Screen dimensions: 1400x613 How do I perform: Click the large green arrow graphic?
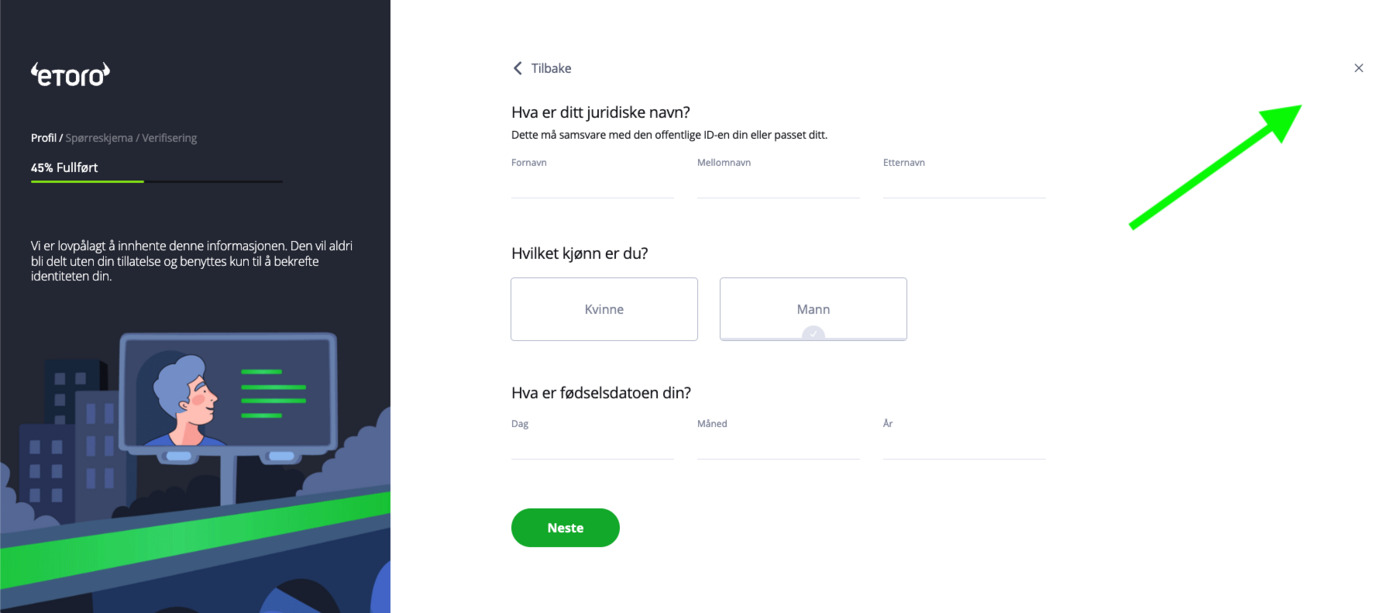coord(1215,166)
